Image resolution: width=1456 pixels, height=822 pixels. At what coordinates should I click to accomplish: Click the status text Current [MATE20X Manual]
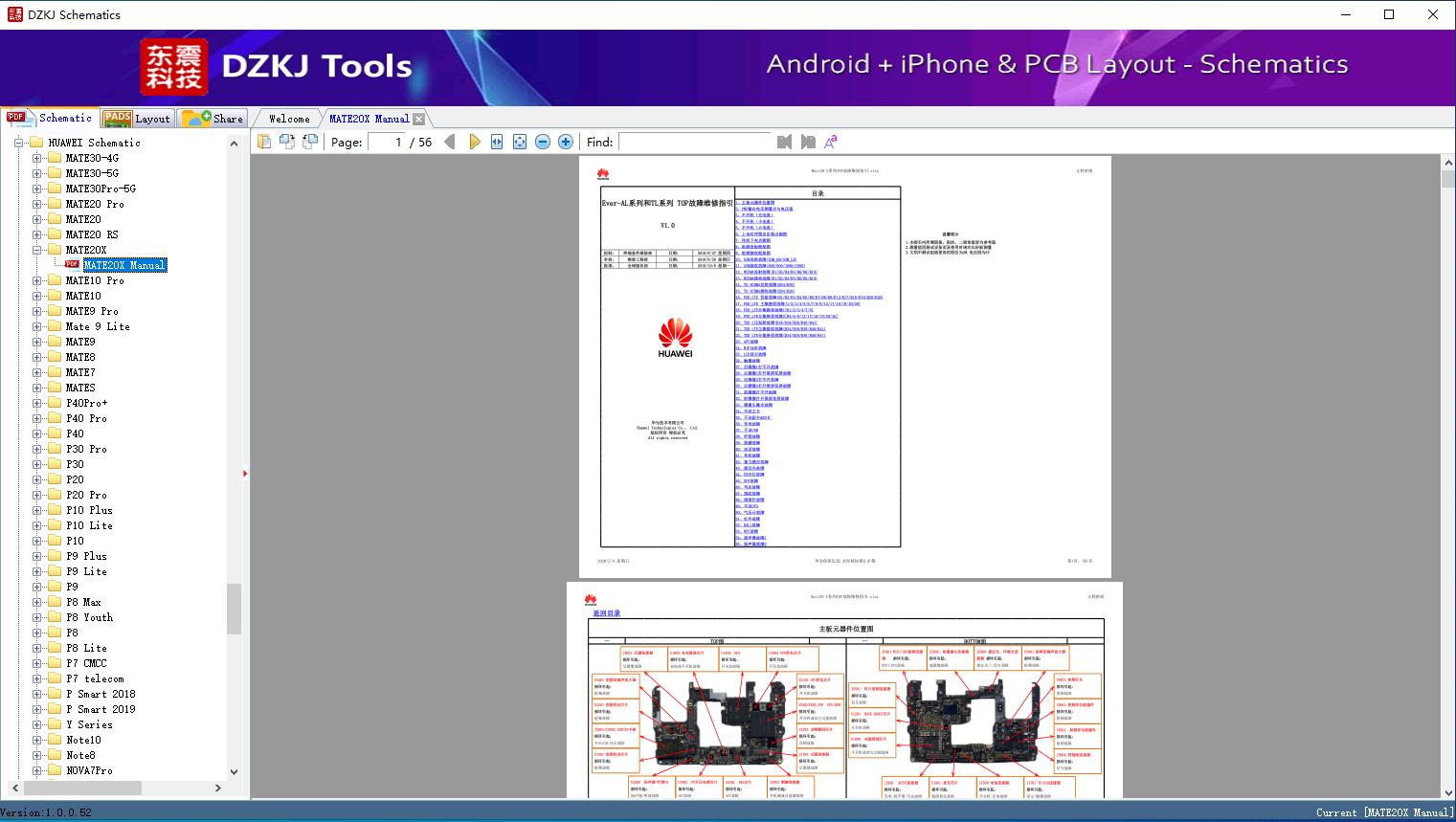(x=1384, y=812)
